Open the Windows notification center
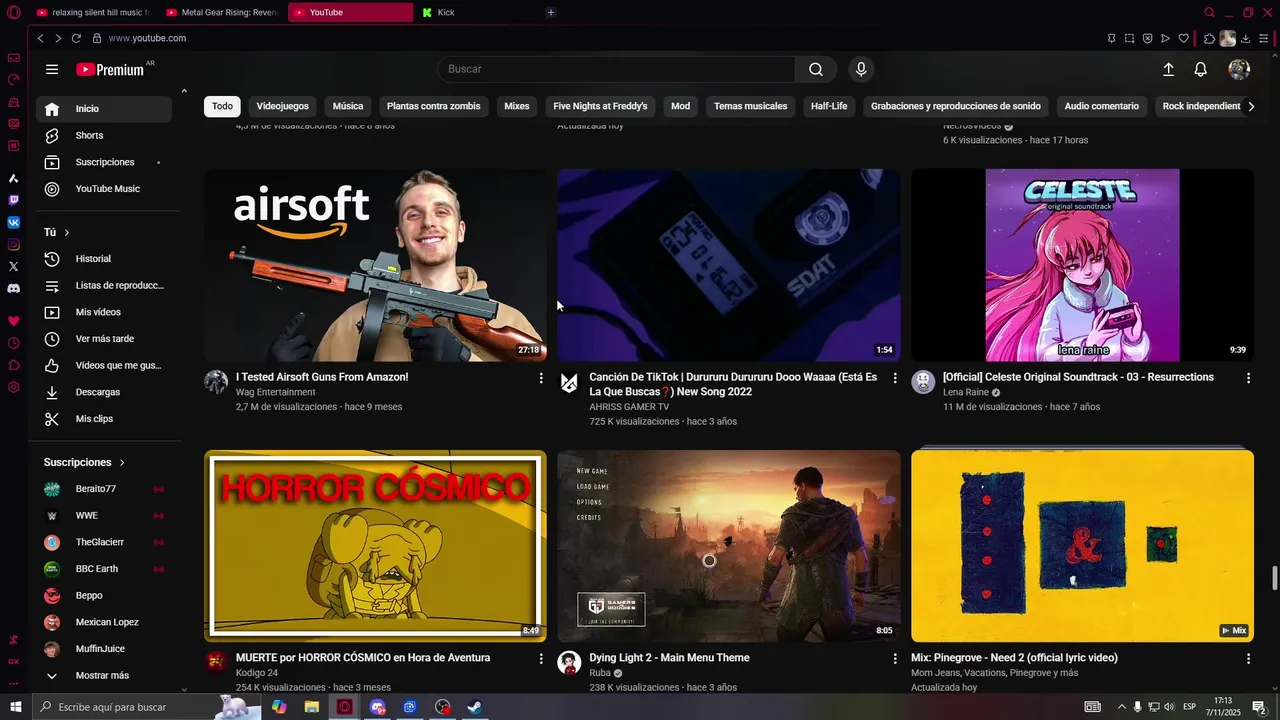The image size is (1280, 720). [1259, 707]
